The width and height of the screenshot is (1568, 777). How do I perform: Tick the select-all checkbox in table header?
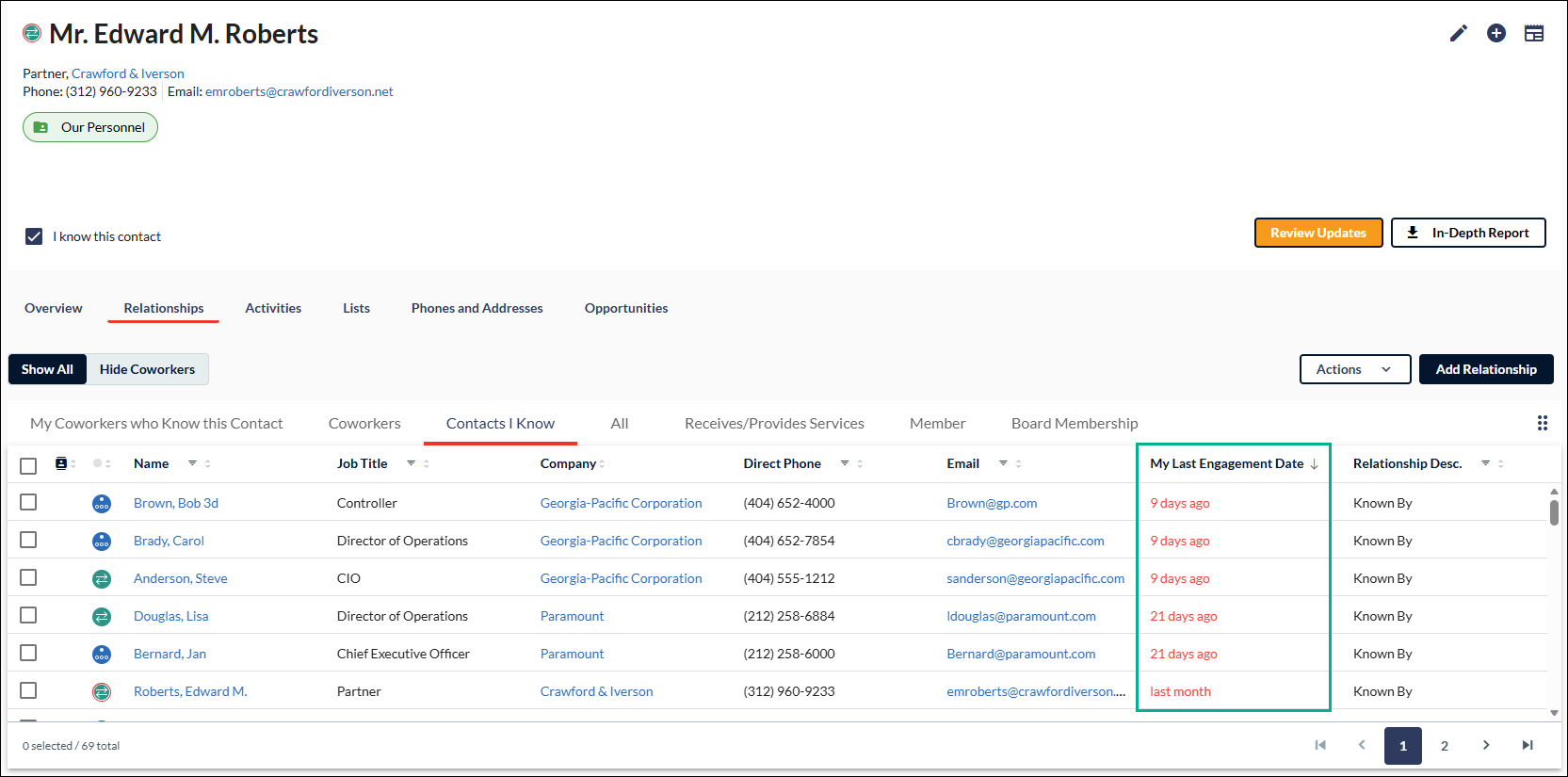tap(28, 465)
